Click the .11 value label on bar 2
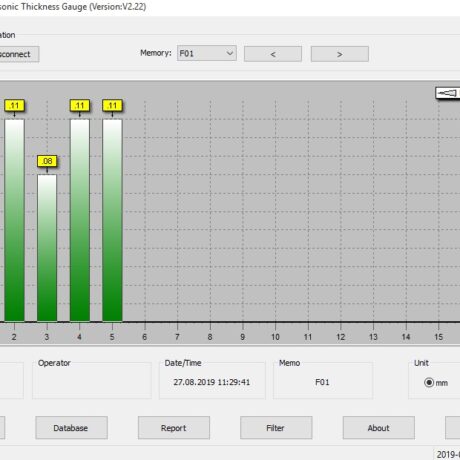This screenshot has height=460, width=460. 14,106
